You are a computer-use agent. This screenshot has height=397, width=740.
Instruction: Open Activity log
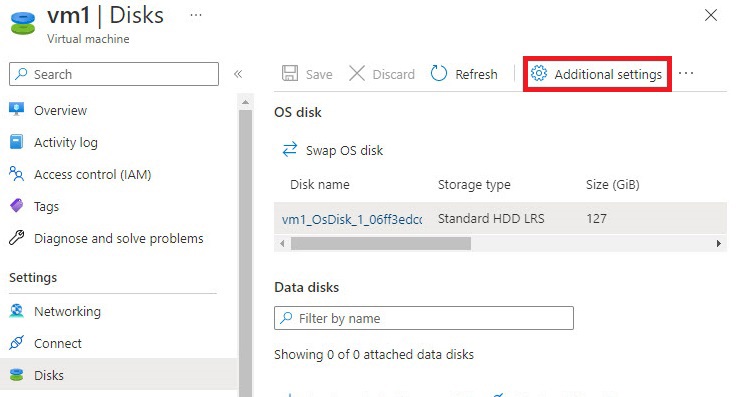66,143
